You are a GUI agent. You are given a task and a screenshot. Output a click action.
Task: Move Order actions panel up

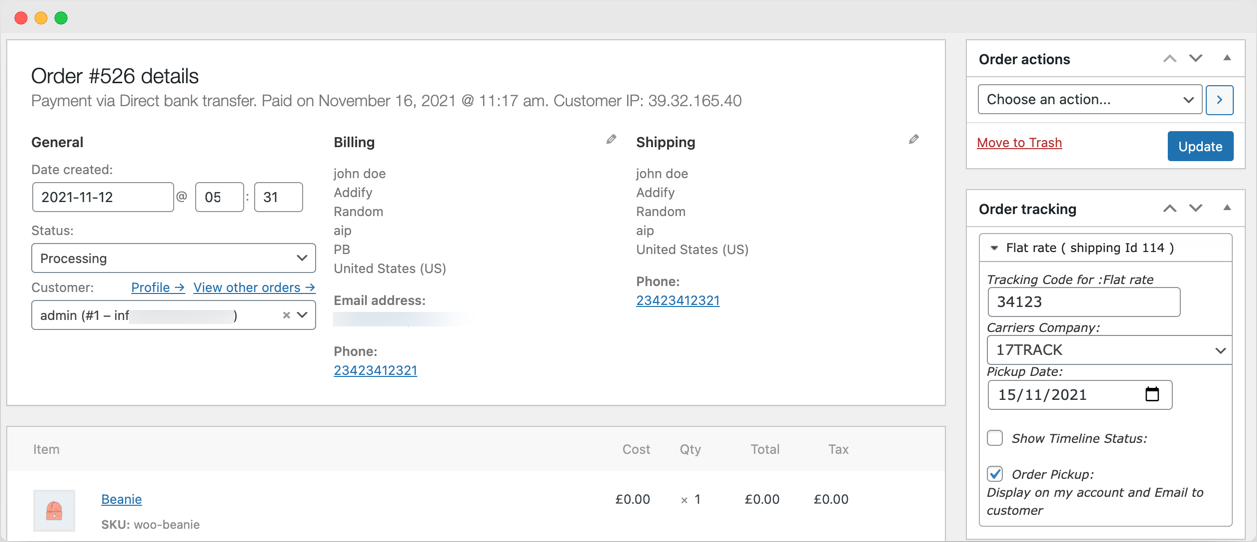tap(1169, 59)
